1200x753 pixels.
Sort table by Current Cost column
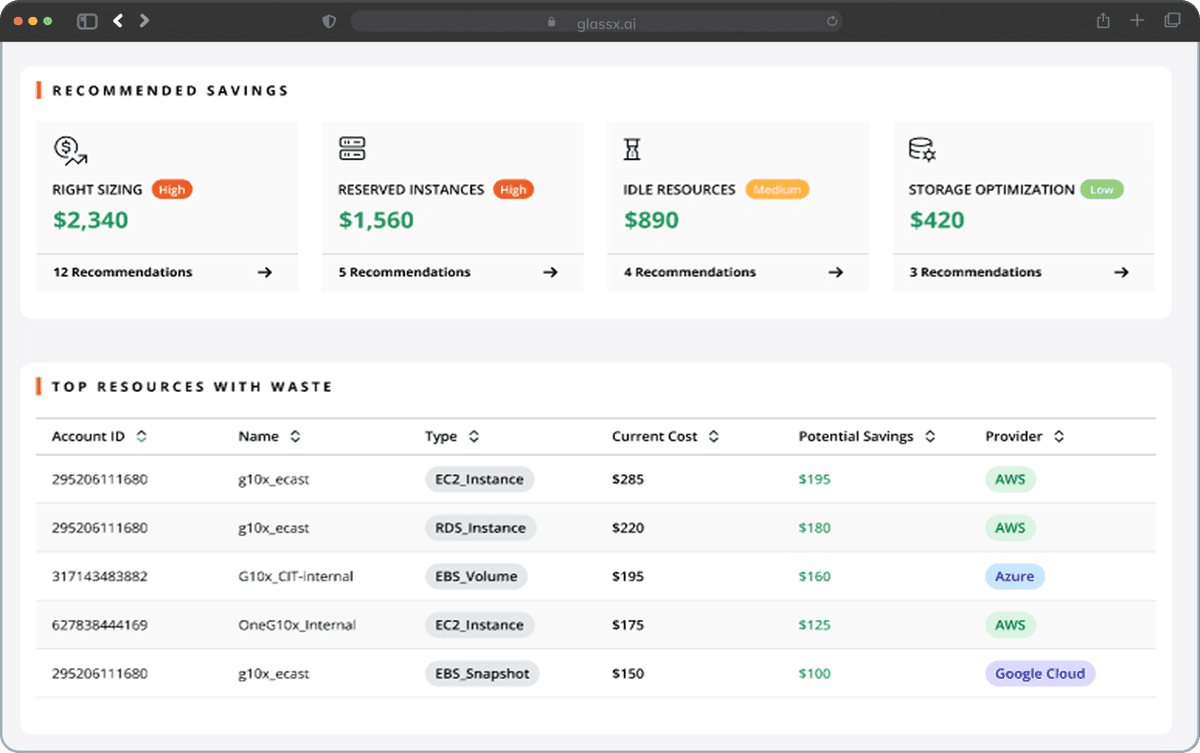pyautogui.click(x=714, y=437)
